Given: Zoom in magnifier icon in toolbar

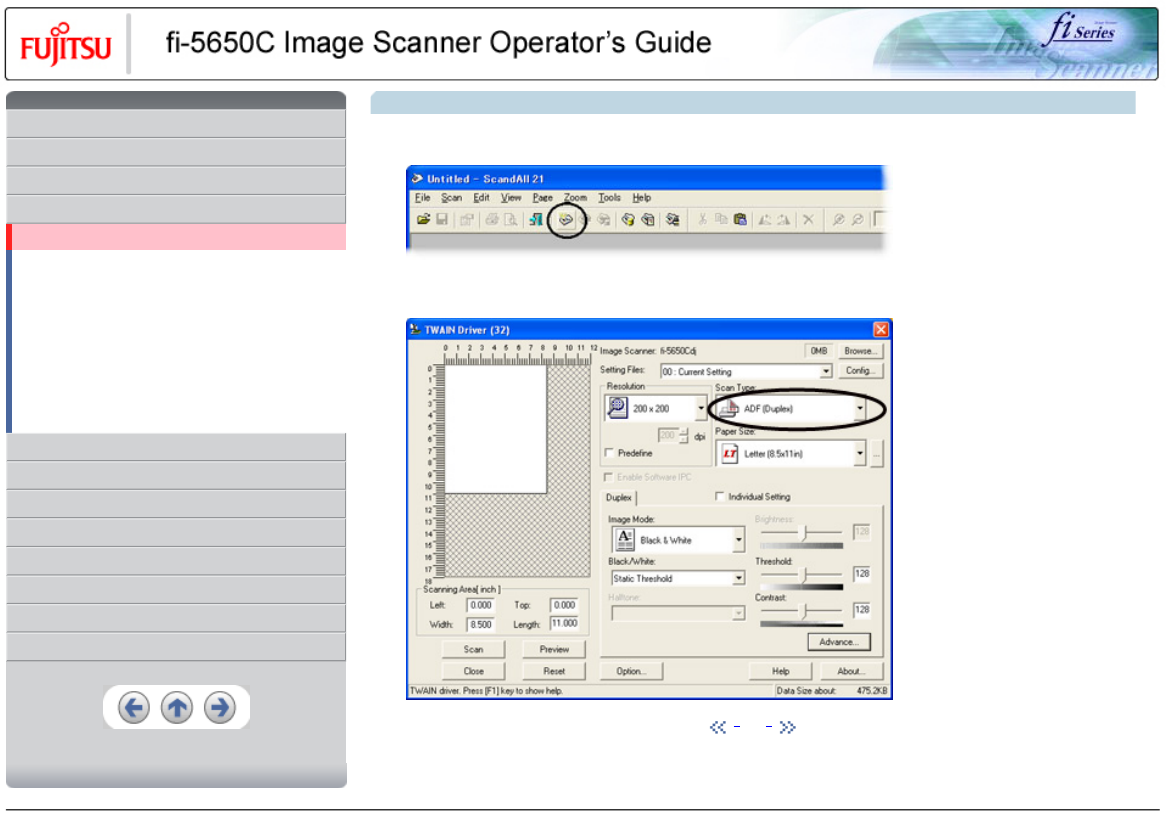Looking at the screenshot, I should click(838, 219).
